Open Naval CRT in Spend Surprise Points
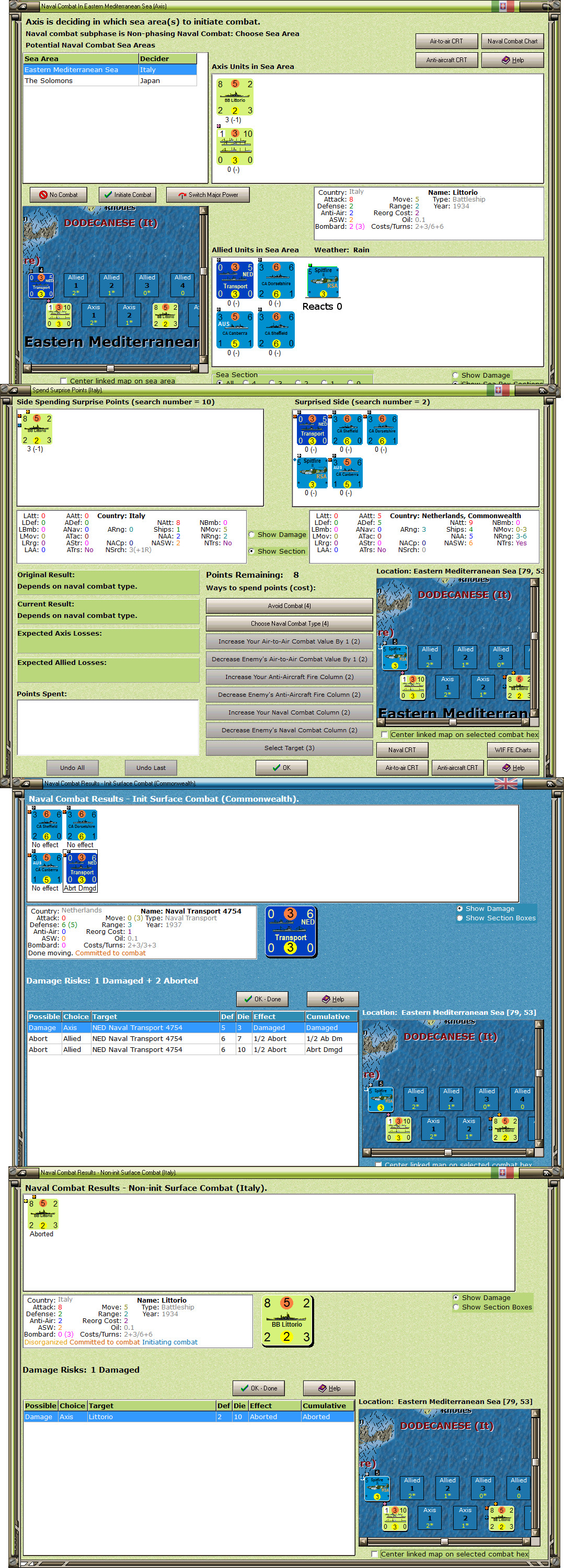 (x=402, y=750)
